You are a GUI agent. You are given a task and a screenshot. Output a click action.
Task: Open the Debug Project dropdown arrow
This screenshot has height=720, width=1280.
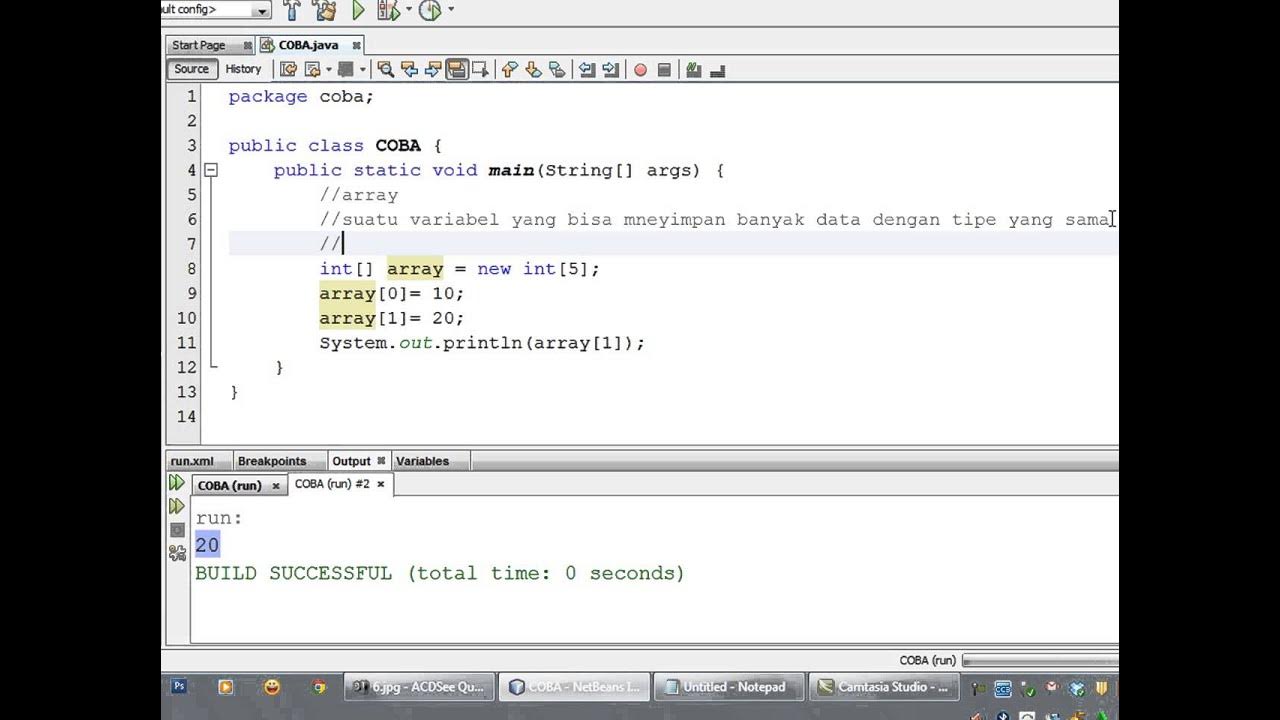[x=408, y=10]
